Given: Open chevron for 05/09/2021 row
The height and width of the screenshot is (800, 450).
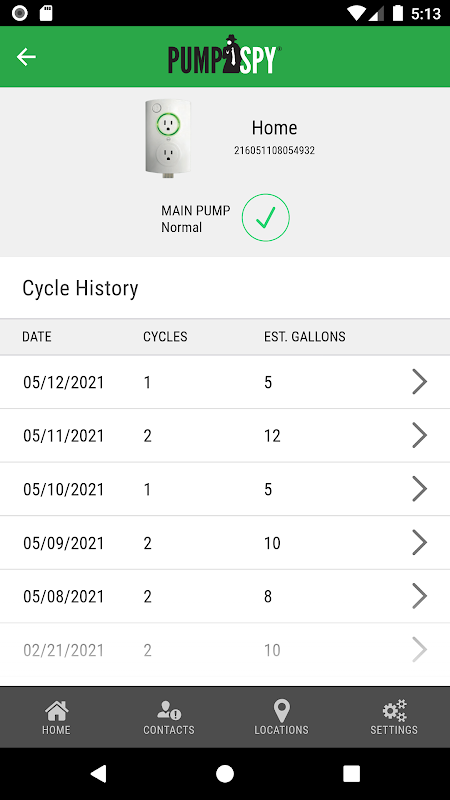Looking at the screenshot, I should pyautogui.click(x=419, y=543).
